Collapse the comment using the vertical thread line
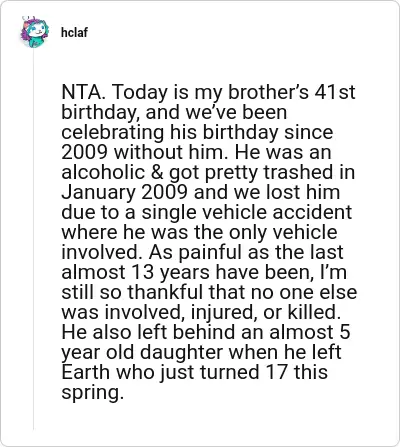 [33, 239]
